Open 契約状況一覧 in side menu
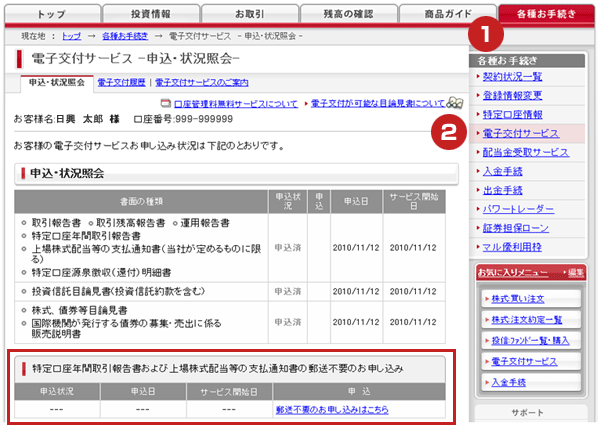The height and width of the screenshot is (427, 600). (512, 77)
